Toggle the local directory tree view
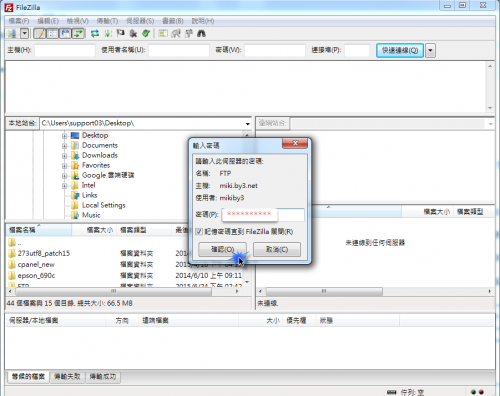The height and width of the screenshot is (396, 500). coord(52,33)
